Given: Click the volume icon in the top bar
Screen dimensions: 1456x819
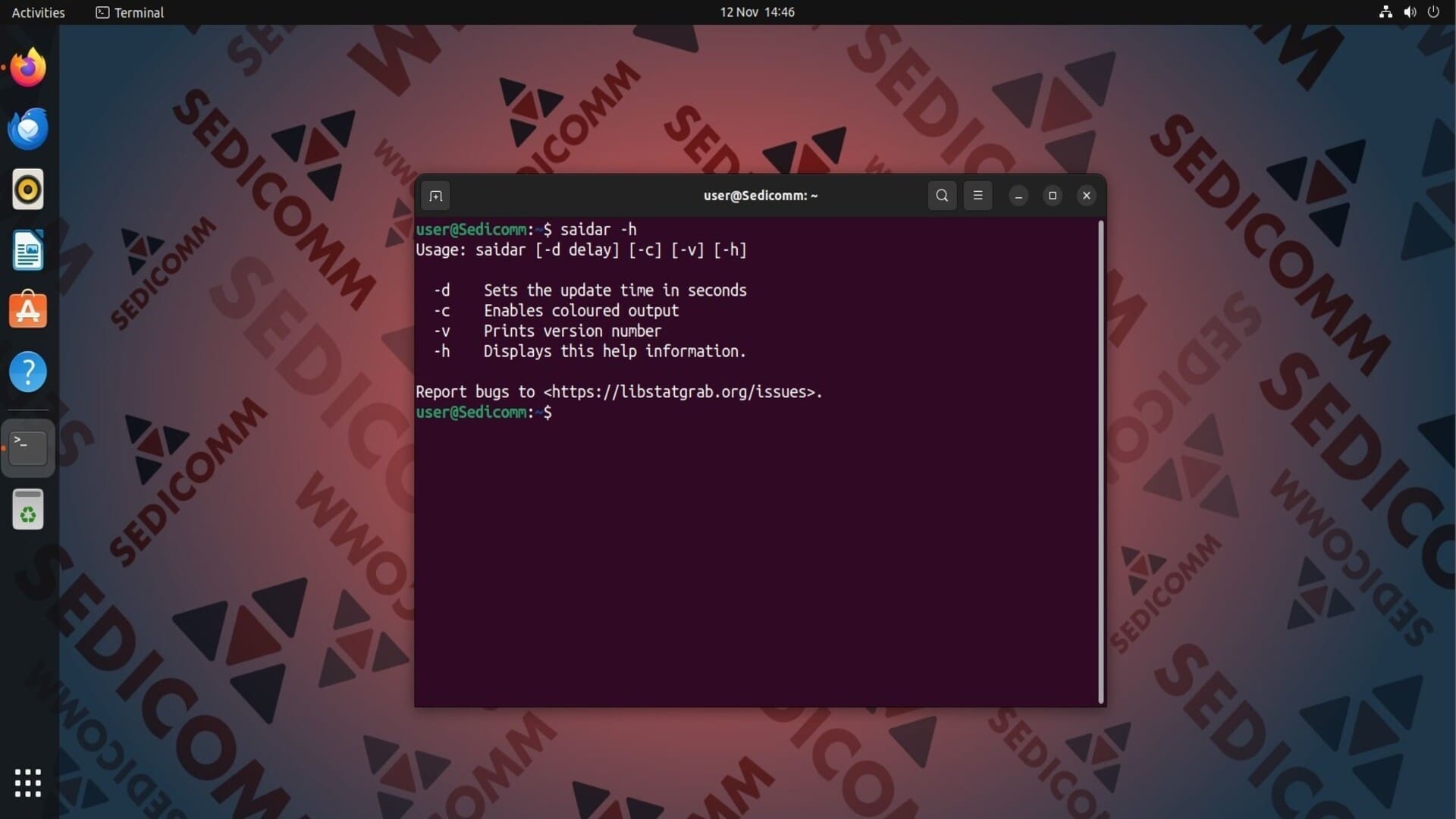Looking at the screenshot, I should tap(1410, 12).
